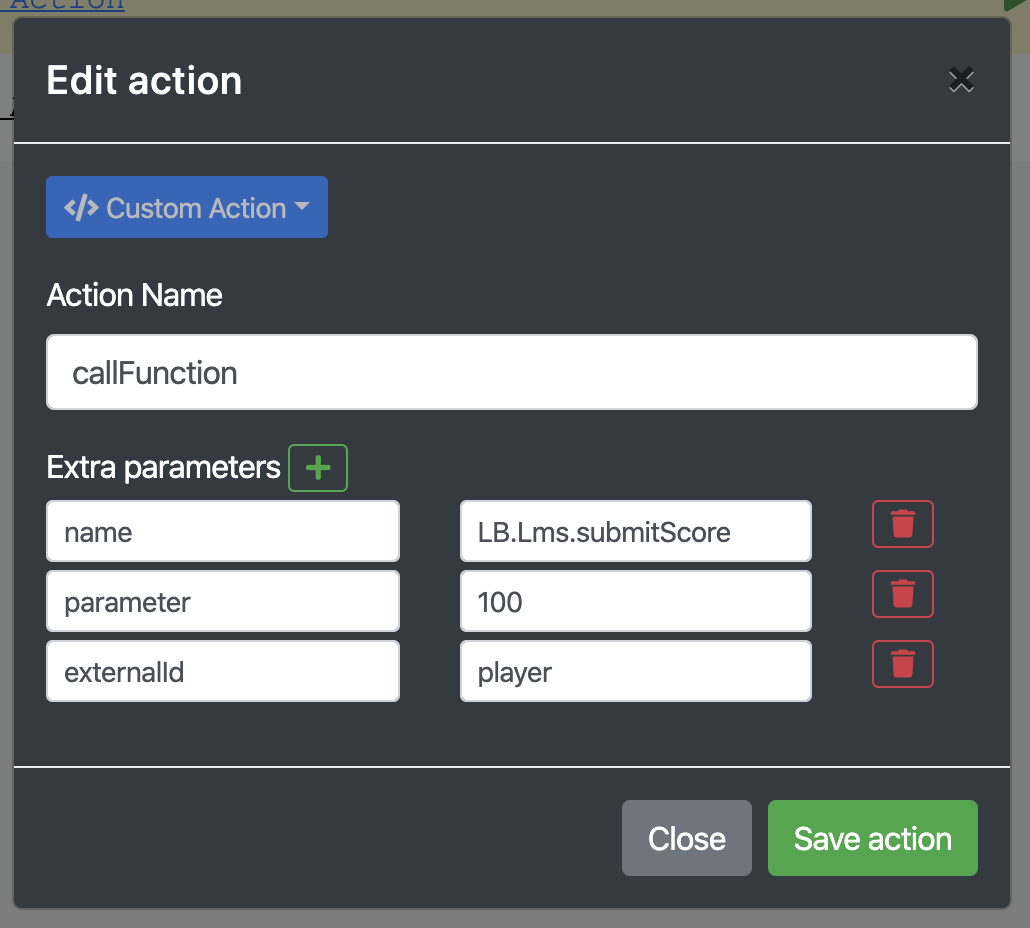The height and width of the screenshot is (928, 1030).
Task: Close the Edit action dialog with X
Action: pyautogui.click(x=961, y=80)
